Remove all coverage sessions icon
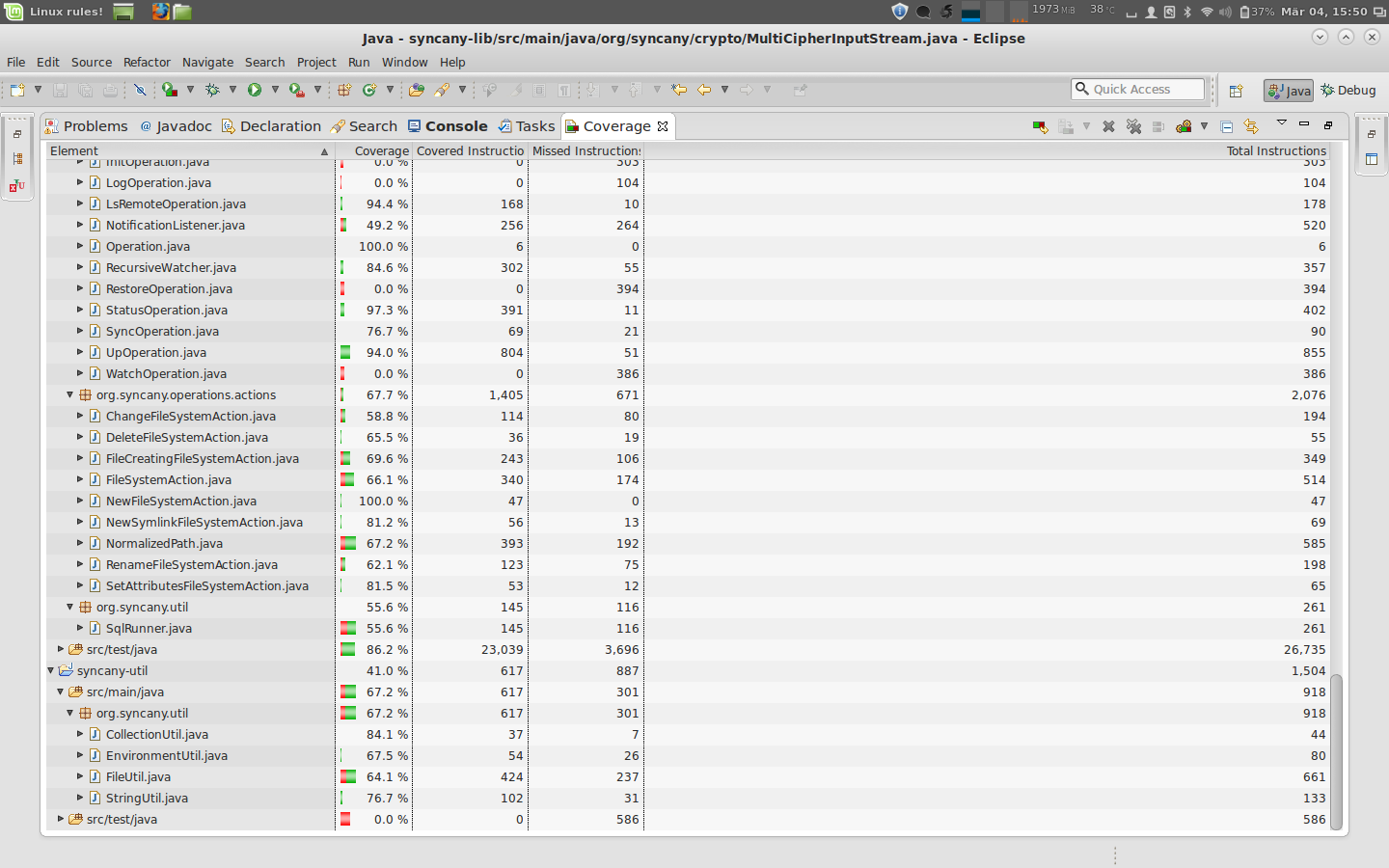1389x868 pixels. [x=1133, y=126]
